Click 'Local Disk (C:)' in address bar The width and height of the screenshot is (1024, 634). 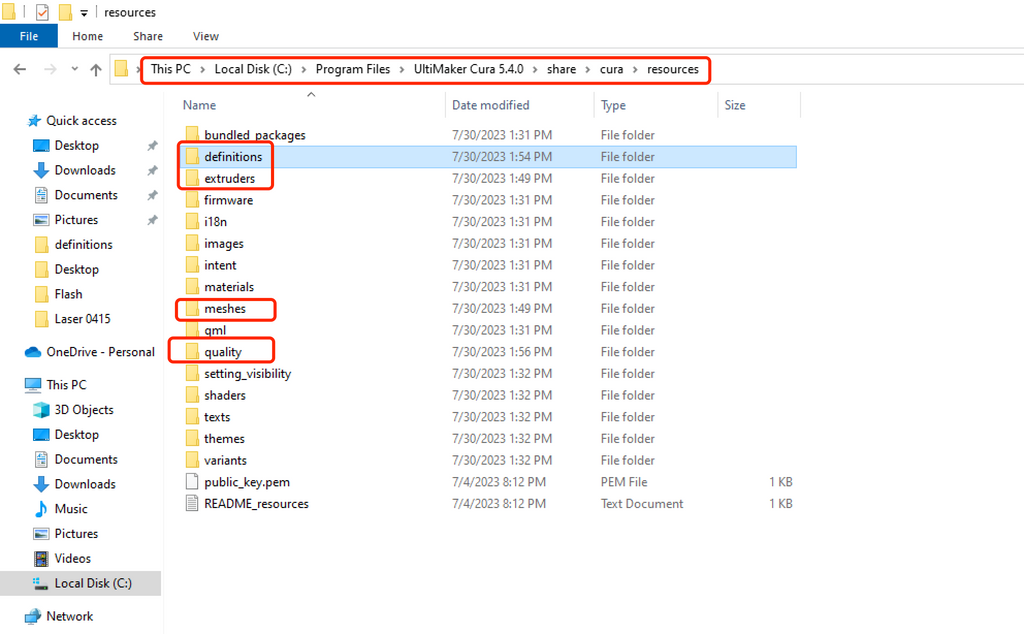pos(253,69)
